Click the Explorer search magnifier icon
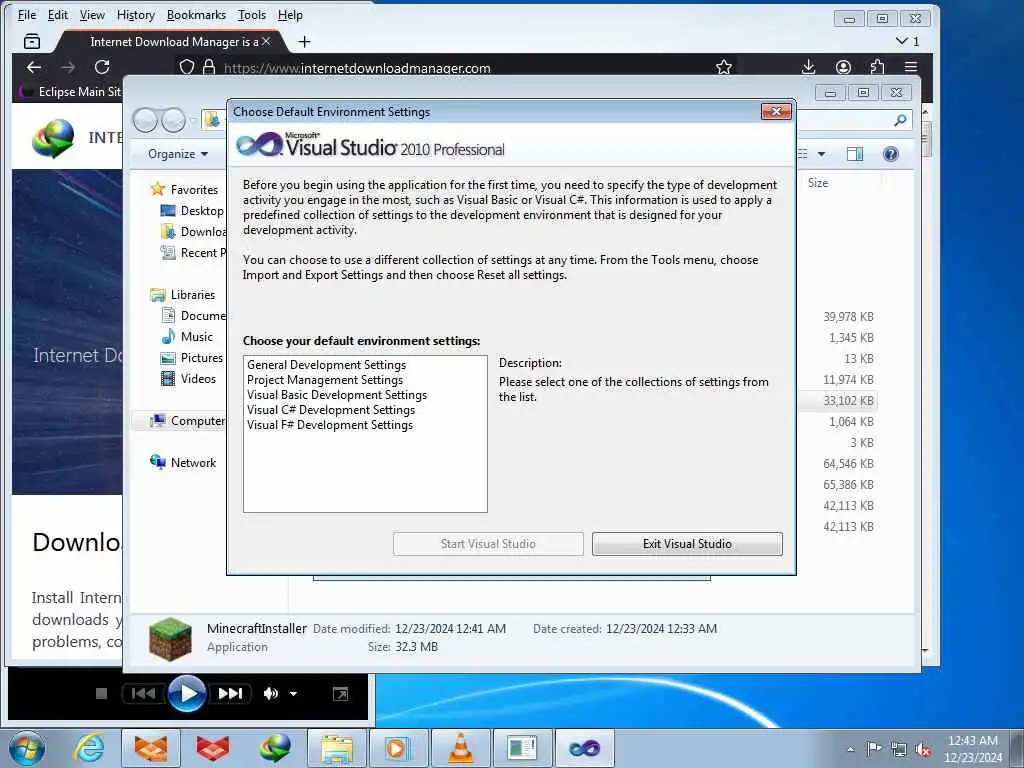Viewport: 1024px width, 768px height. (900, 120)
